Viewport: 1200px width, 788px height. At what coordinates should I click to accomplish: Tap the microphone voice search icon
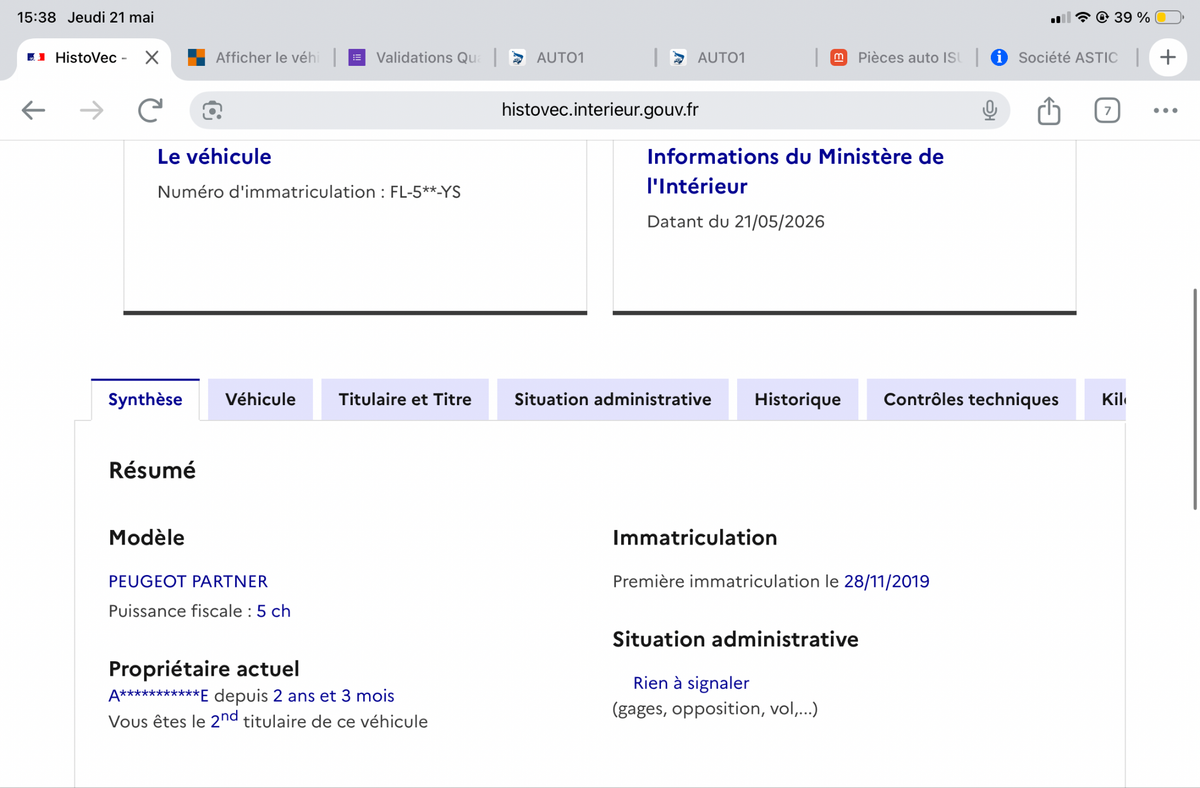(x=989, y=110)
